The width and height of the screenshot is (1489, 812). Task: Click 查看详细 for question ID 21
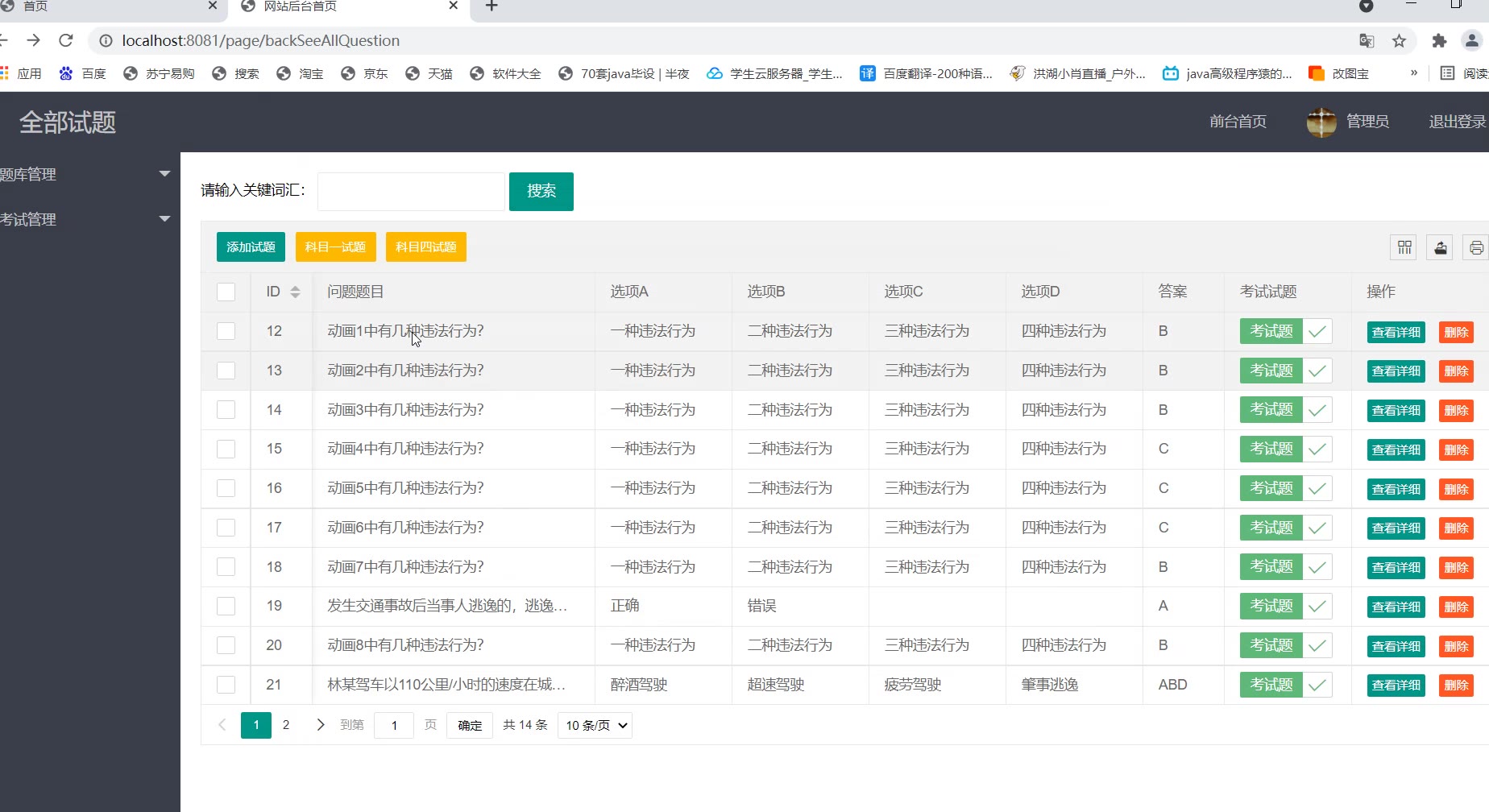click(x=1396, y=686)
